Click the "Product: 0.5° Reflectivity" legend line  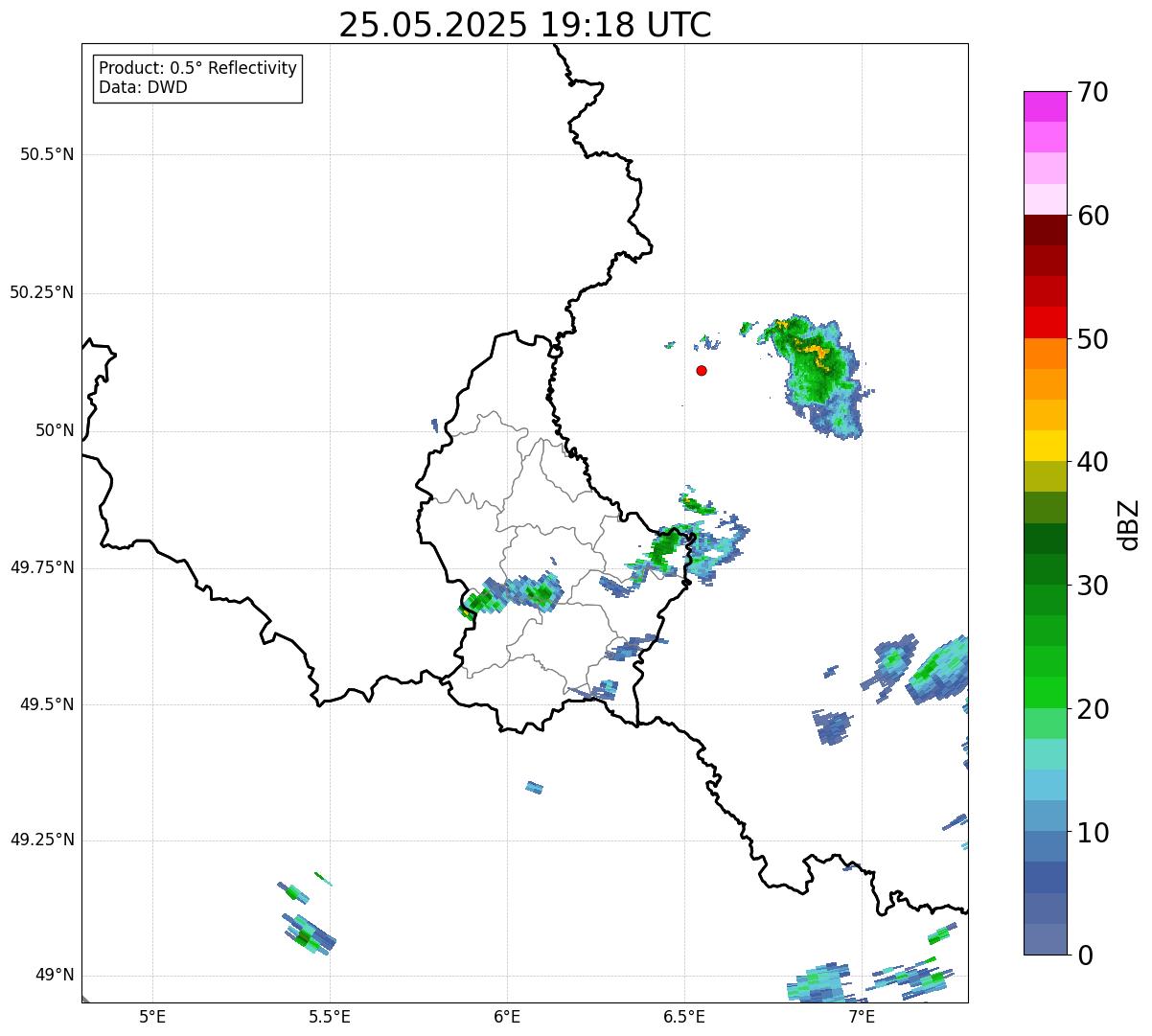pyautogui.click(x=197, y=68)
